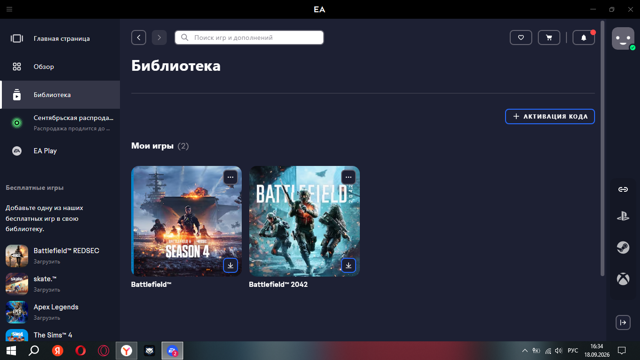Collapse the right side panel
The height and width of the screenshot is (360, 640).
pyautogui.click(x=623, y=322)
